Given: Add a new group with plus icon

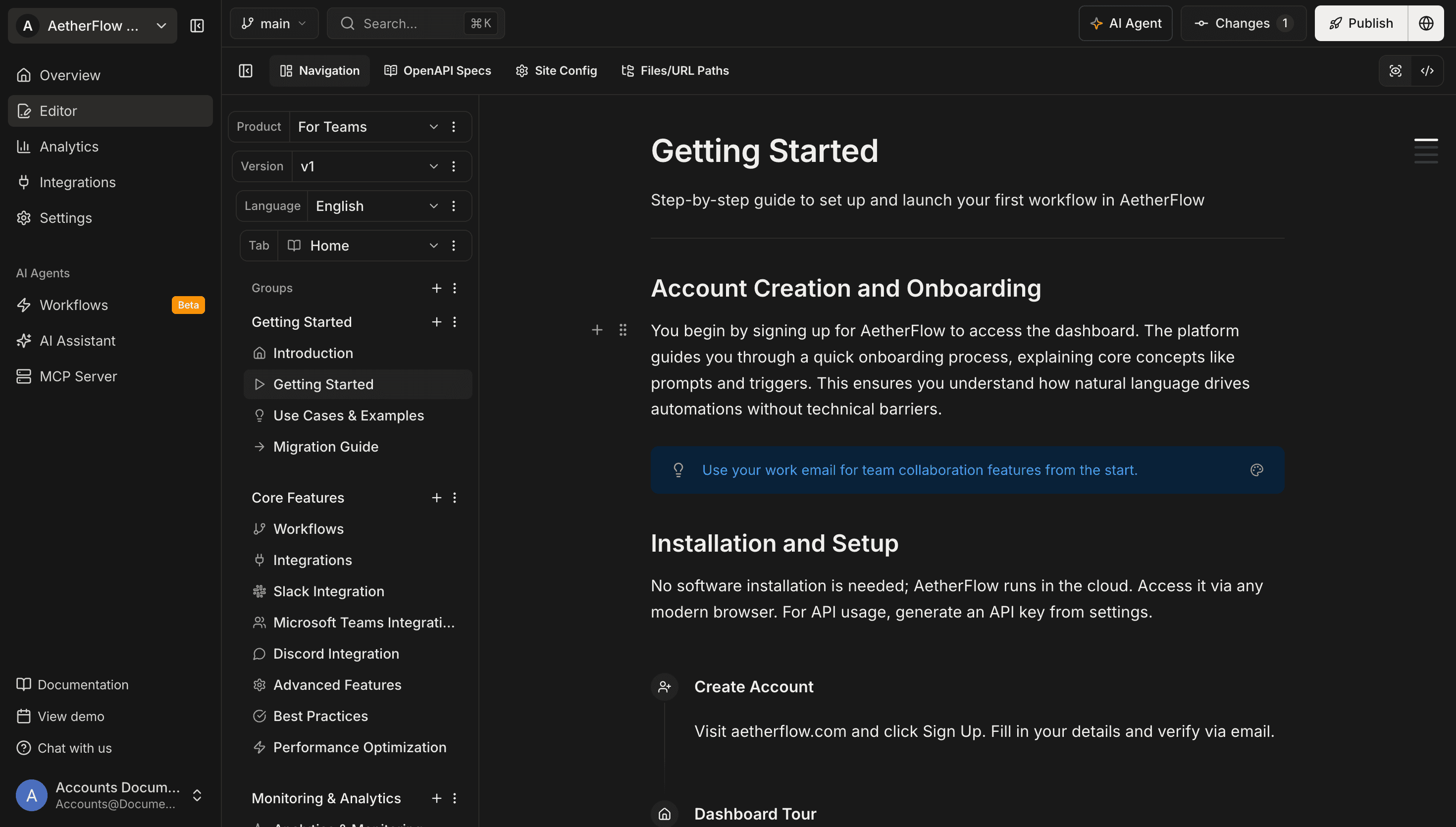Looking at the screenshot, I should (x=436, y=288).
